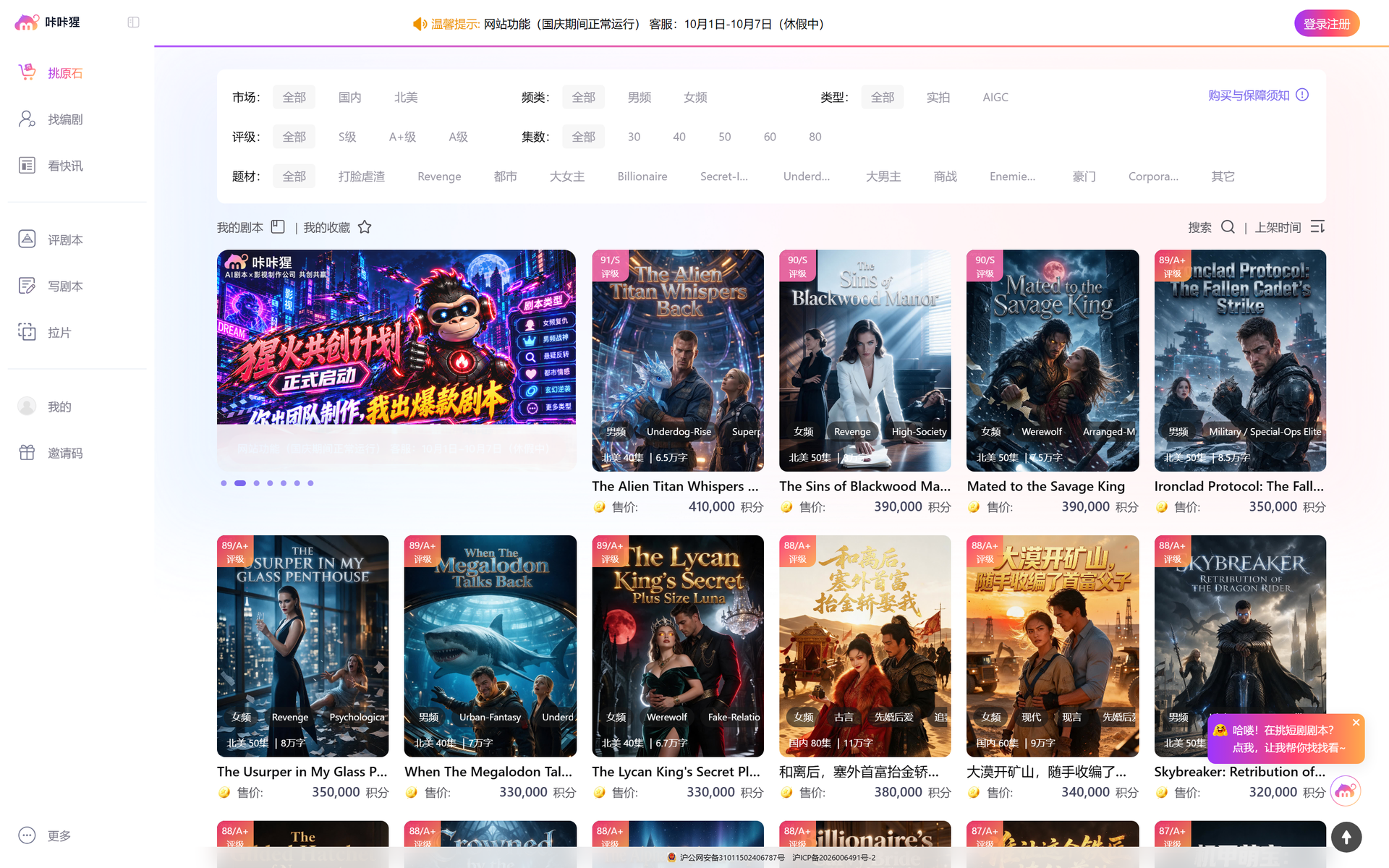Open 我的收藏 star icon
The height and width of the screenshot is (868, 1389).
coord(365,226)
